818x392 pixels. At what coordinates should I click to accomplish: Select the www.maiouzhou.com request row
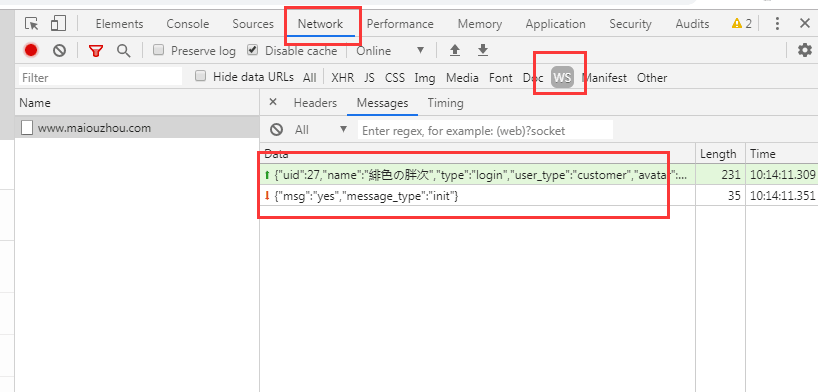coord(138,127)
